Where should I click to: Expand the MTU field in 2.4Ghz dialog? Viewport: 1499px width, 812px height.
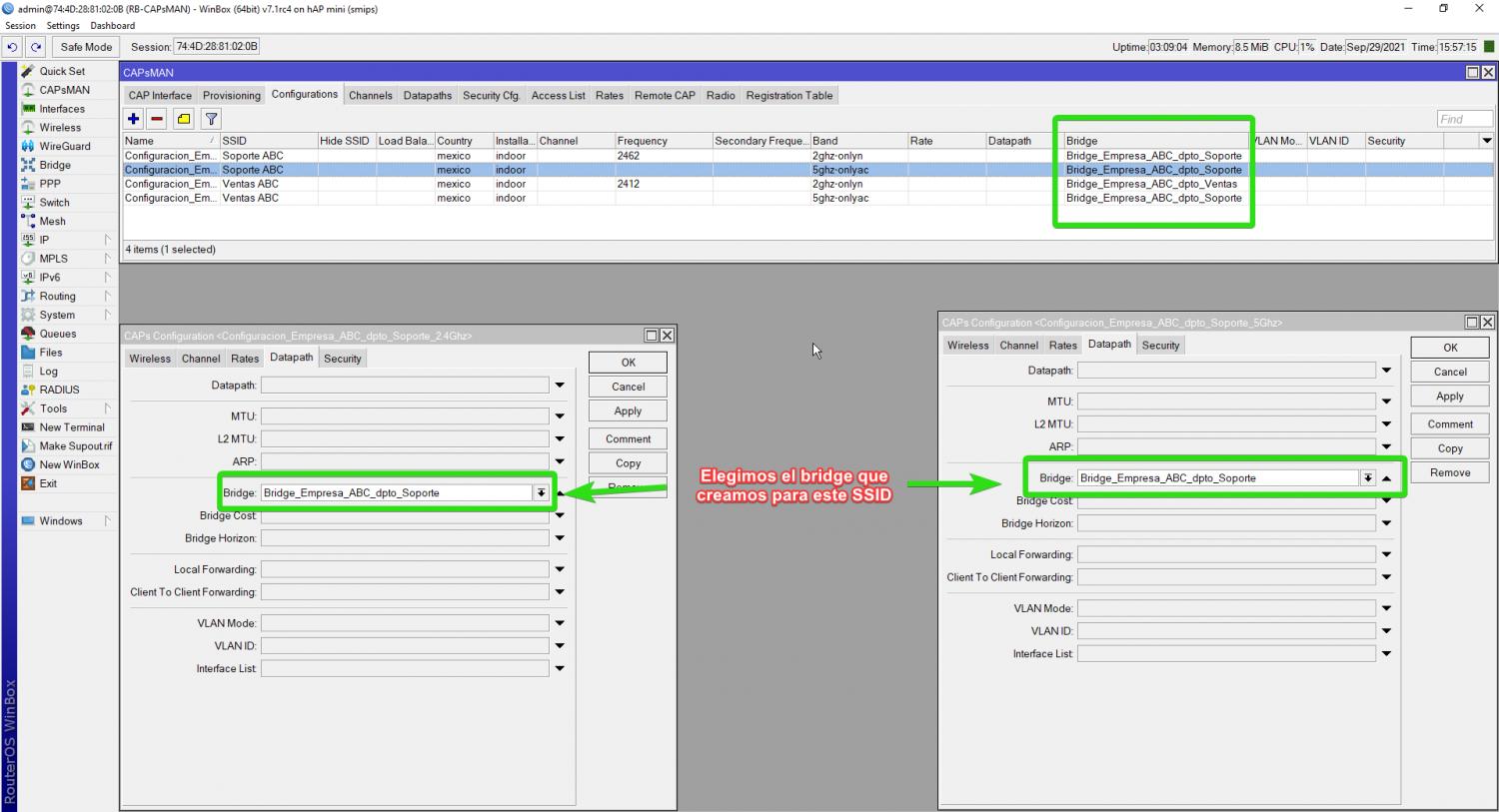point(560,416)
